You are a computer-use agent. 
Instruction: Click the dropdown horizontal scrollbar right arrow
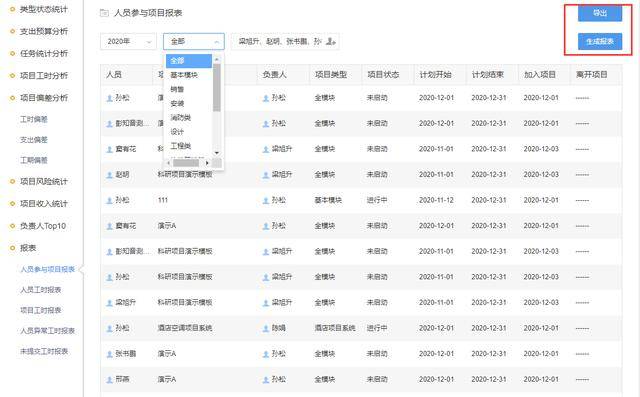[207, 163]
